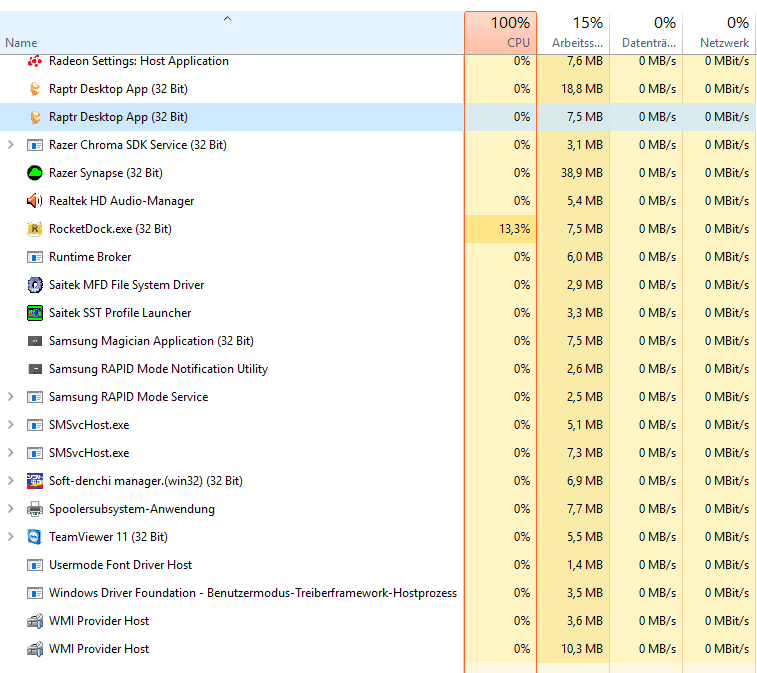Sort by the Arbeitsspeicher column header
The height and width of the screenshot is (673, 757).
pyautogui.click(x=573, y=33)
